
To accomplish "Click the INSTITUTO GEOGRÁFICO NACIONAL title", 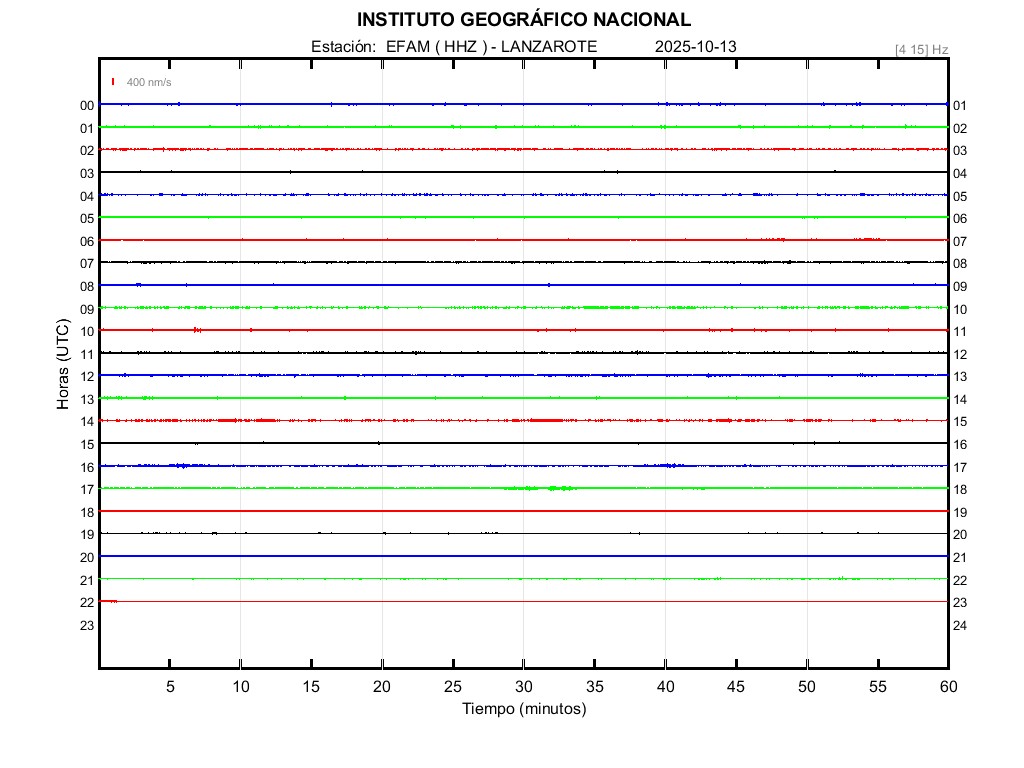I will [523, 20].
